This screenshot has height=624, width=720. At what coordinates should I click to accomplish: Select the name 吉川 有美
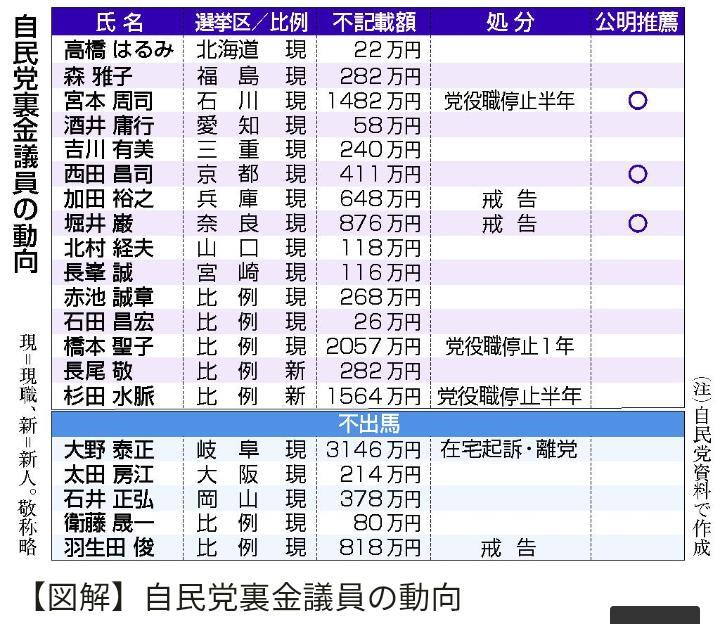point(108,150)
